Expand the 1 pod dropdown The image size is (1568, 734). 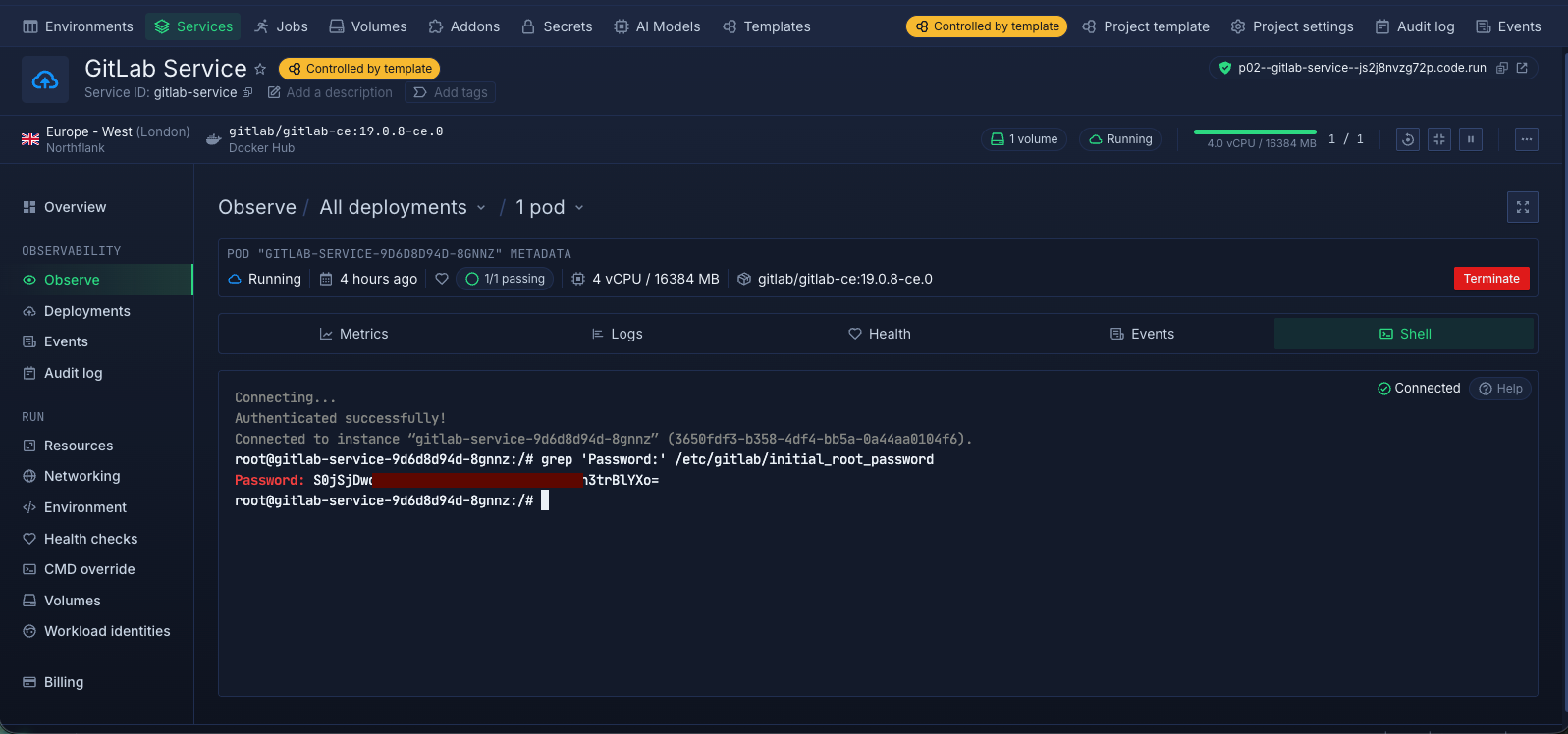point(550,207)
